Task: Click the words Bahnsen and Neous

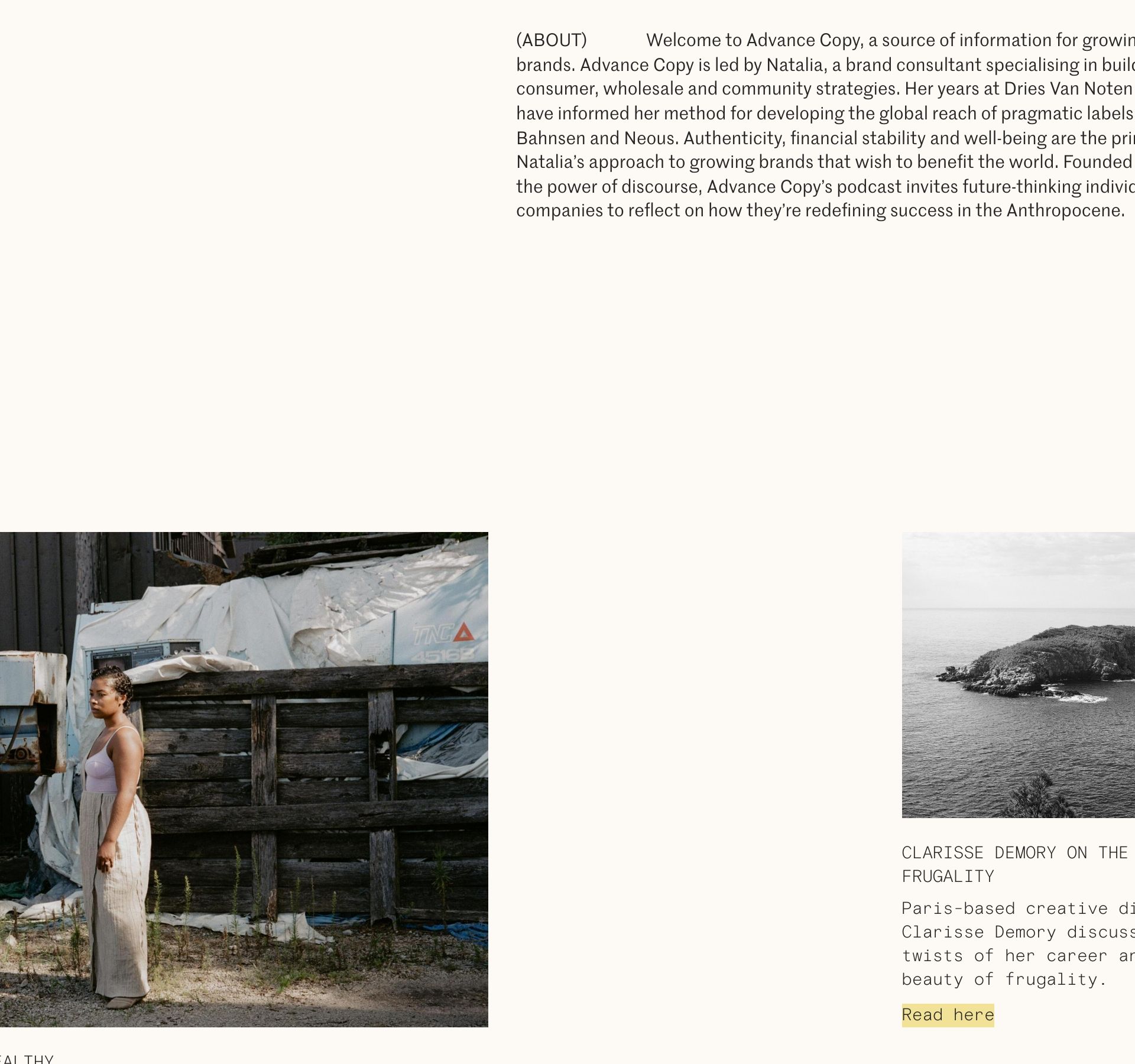Action: coord(597,138)
